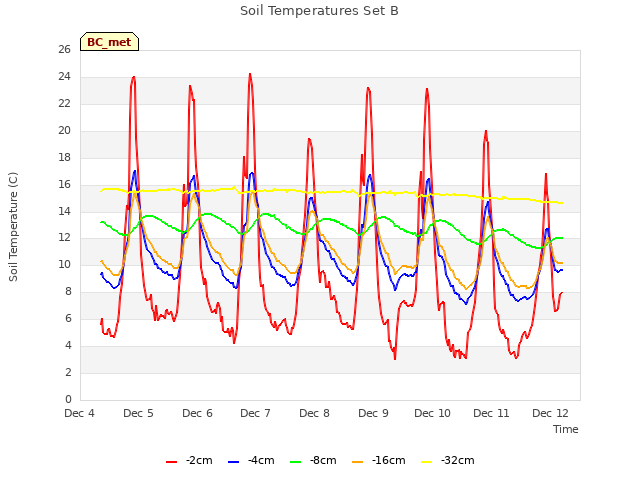
Task: Click the blue -4cm peak near Dec 5
Action: click(x=135, y=171)
